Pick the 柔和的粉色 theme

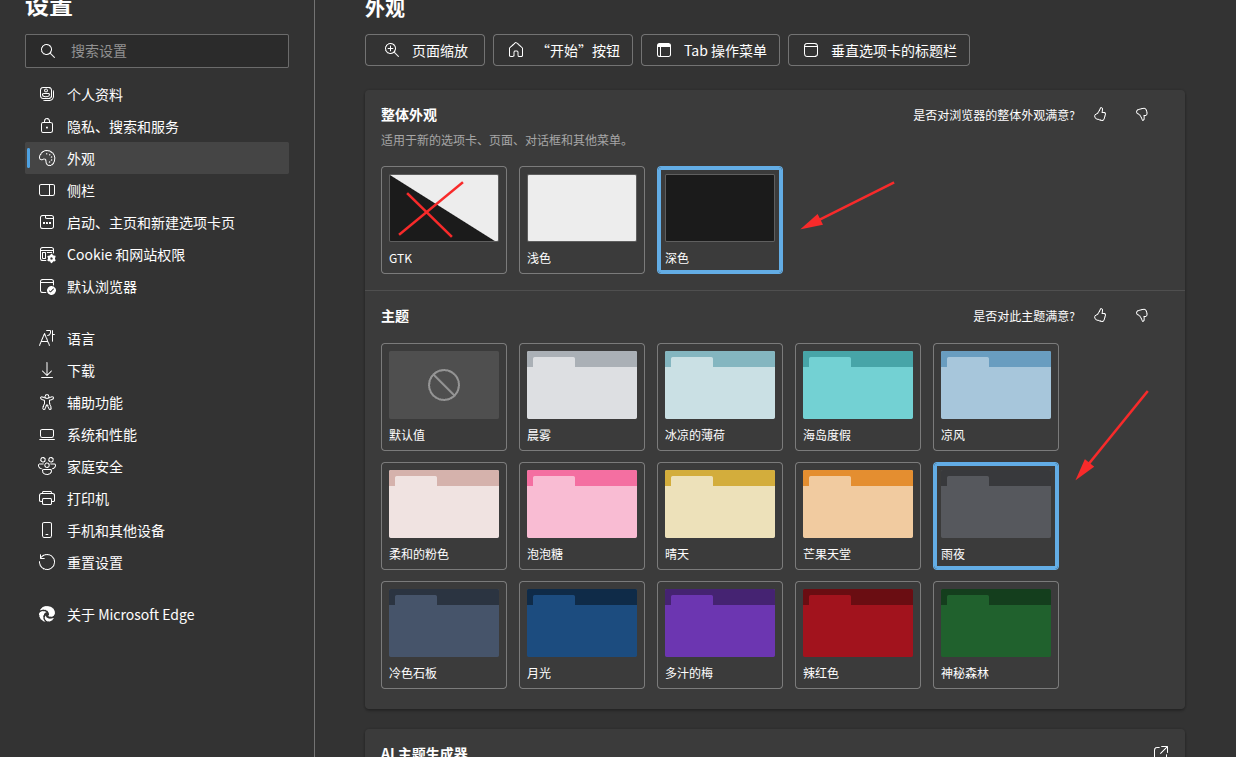(x=444, y=516)
